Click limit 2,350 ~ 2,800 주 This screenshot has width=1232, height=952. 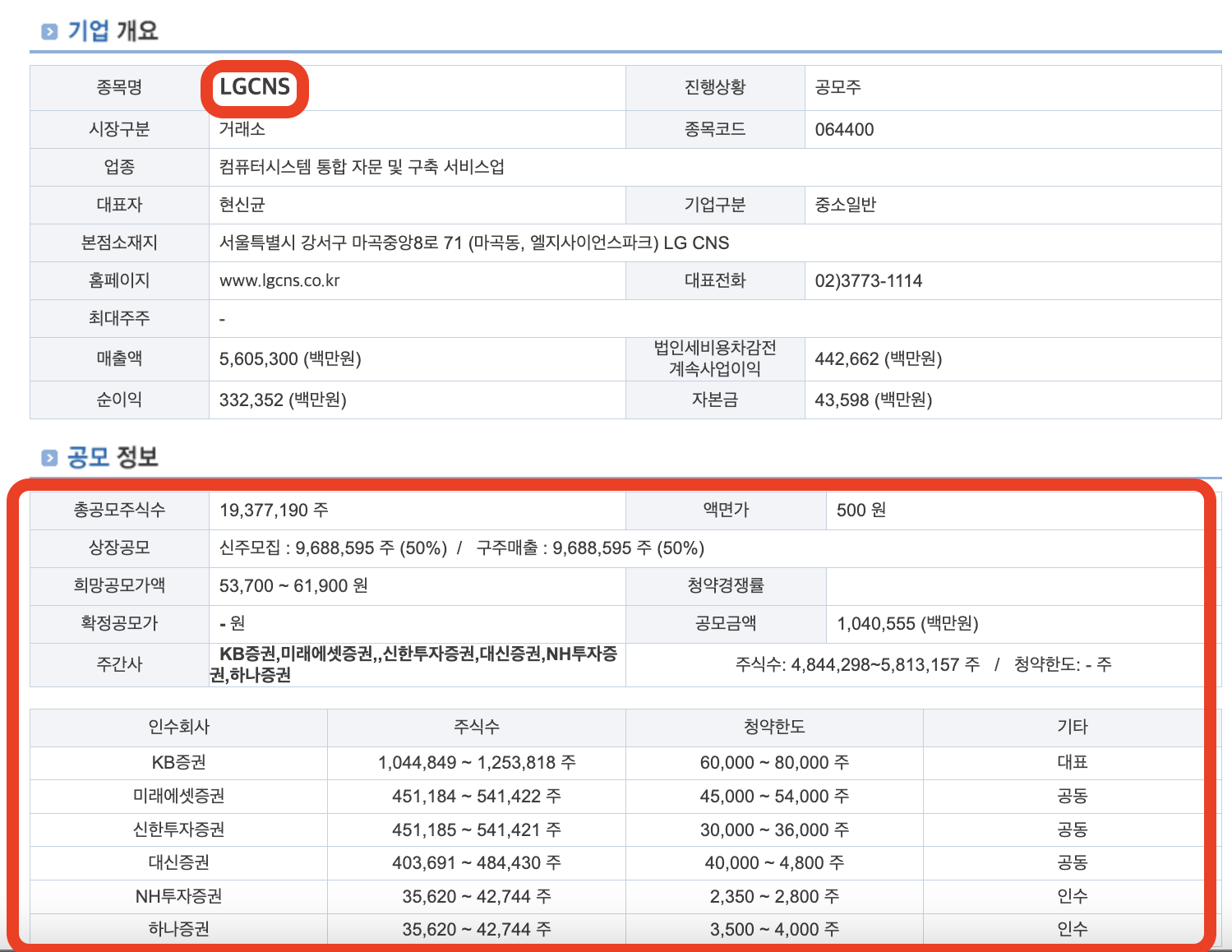(x=774, y=896)
